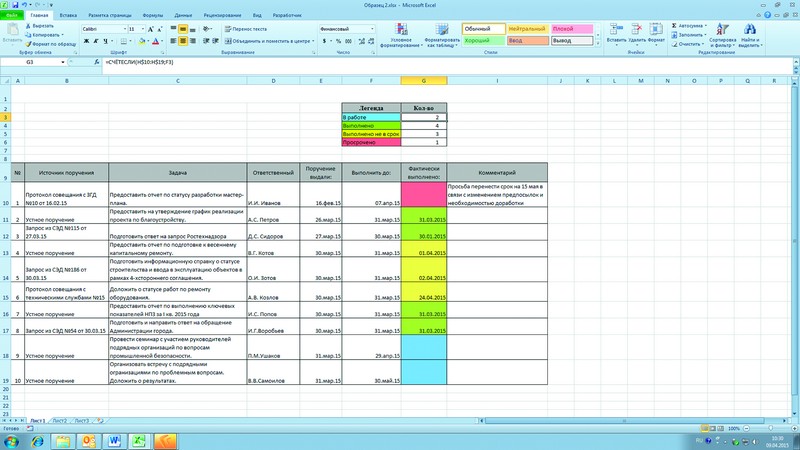800x450 pixels.
Task: Expand Name Box dropdown for G3
Action: 63,62
